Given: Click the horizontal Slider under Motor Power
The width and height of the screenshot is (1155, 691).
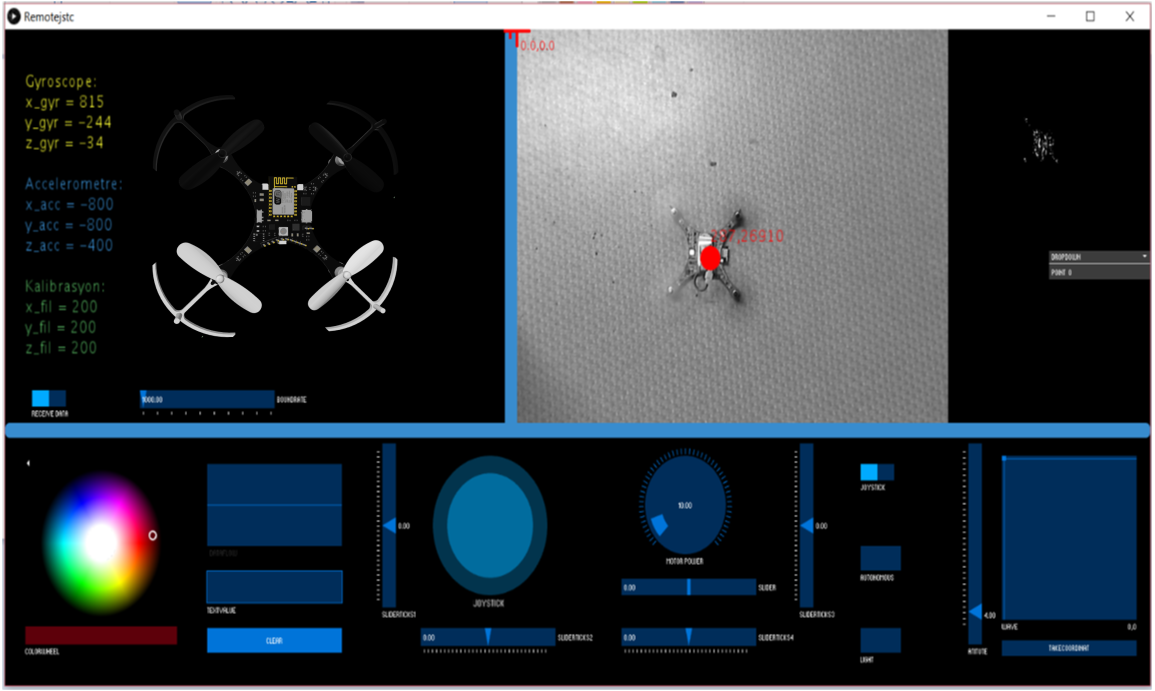Looking at the screenshot, I should pyautogui.click(x=689, y=587).
